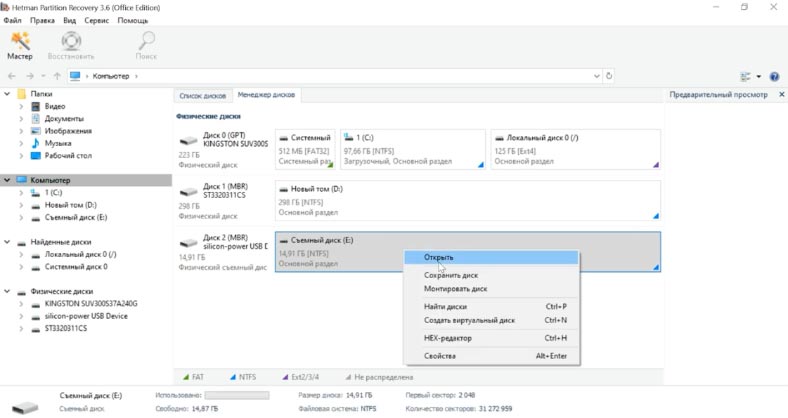The height and width of the screenshot is (418, 788).
Task: Open HEX-редактор from context menu
Action: point(491,338)
